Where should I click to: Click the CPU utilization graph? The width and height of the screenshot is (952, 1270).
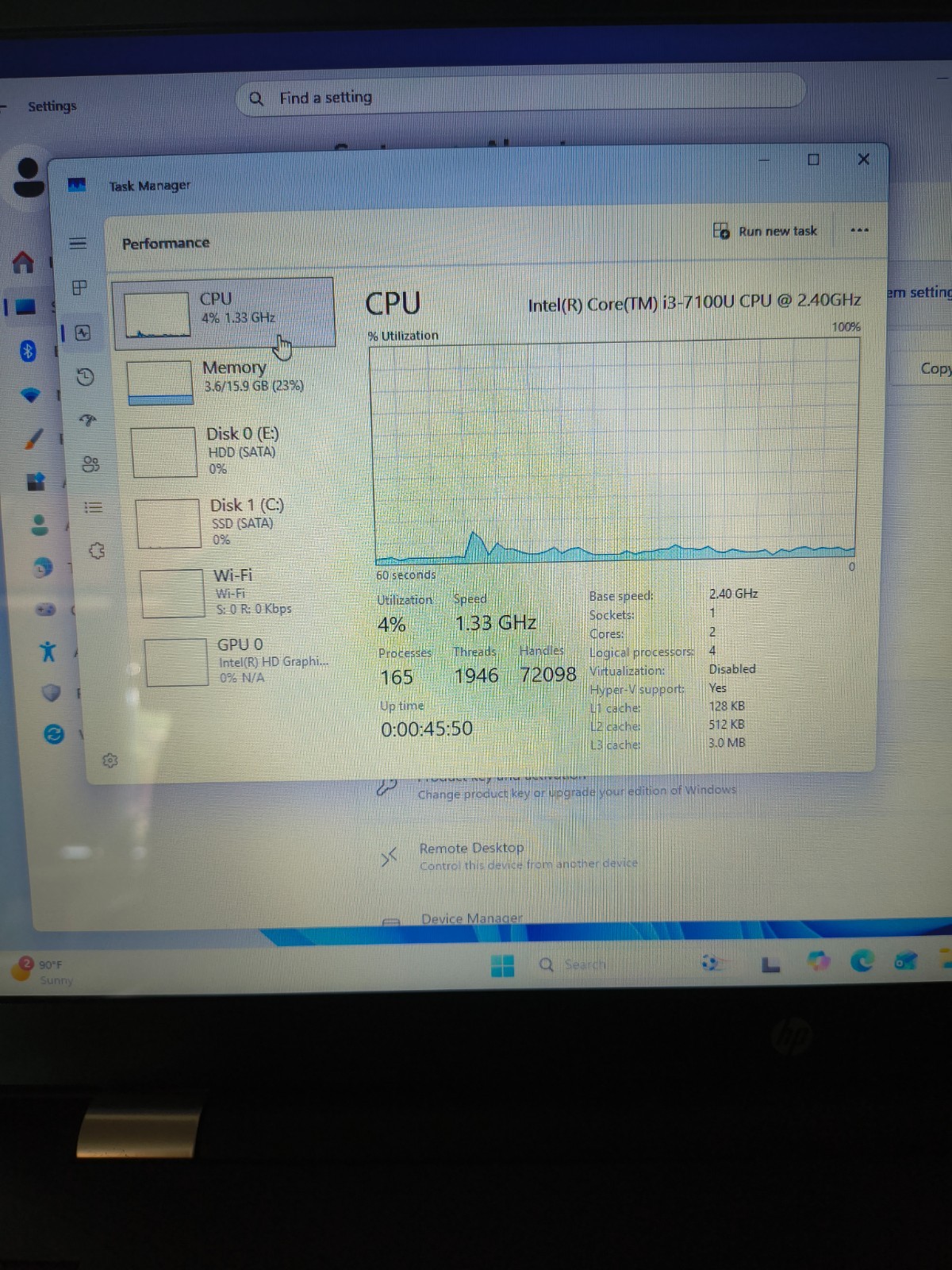coord(615,452)
